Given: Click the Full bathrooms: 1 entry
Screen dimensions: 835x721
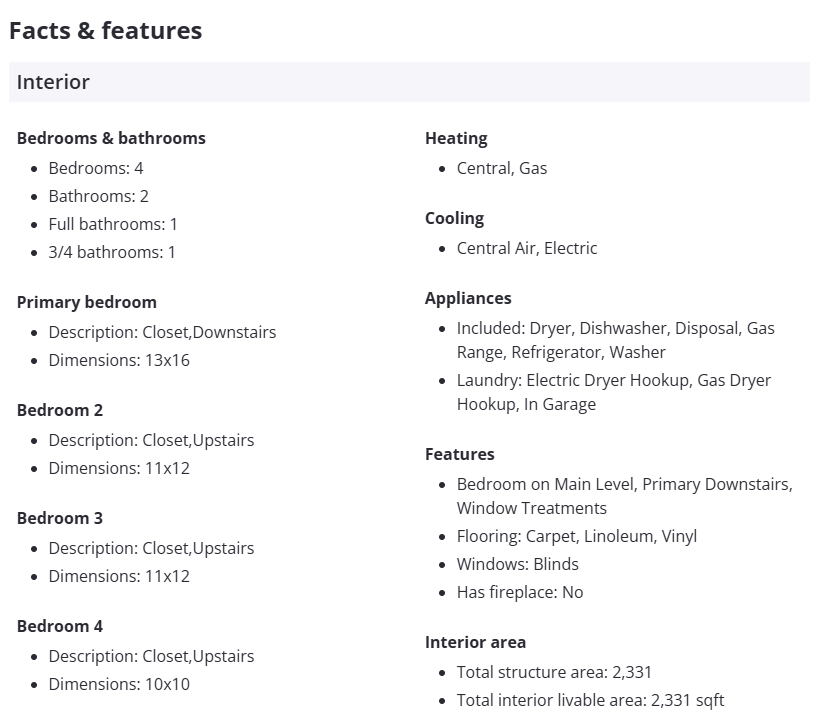Looking at the screenshot, I should [113, 224].
